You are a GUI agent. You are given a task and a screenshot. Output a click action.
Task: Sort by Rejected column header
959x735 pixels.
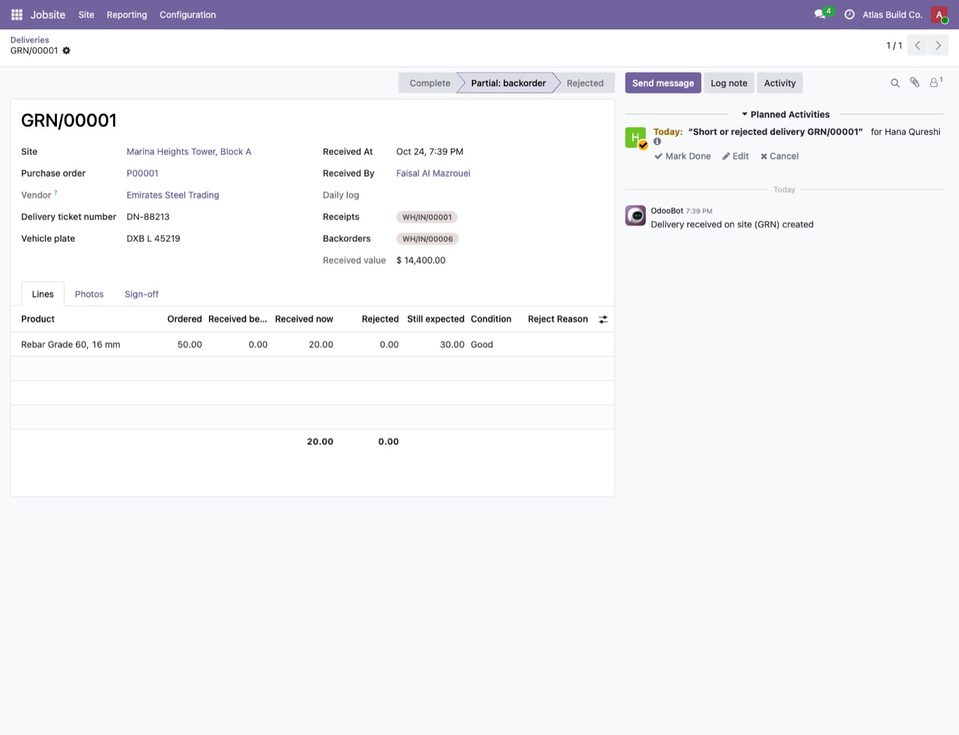pyautogui.click(x=380, y=319)
